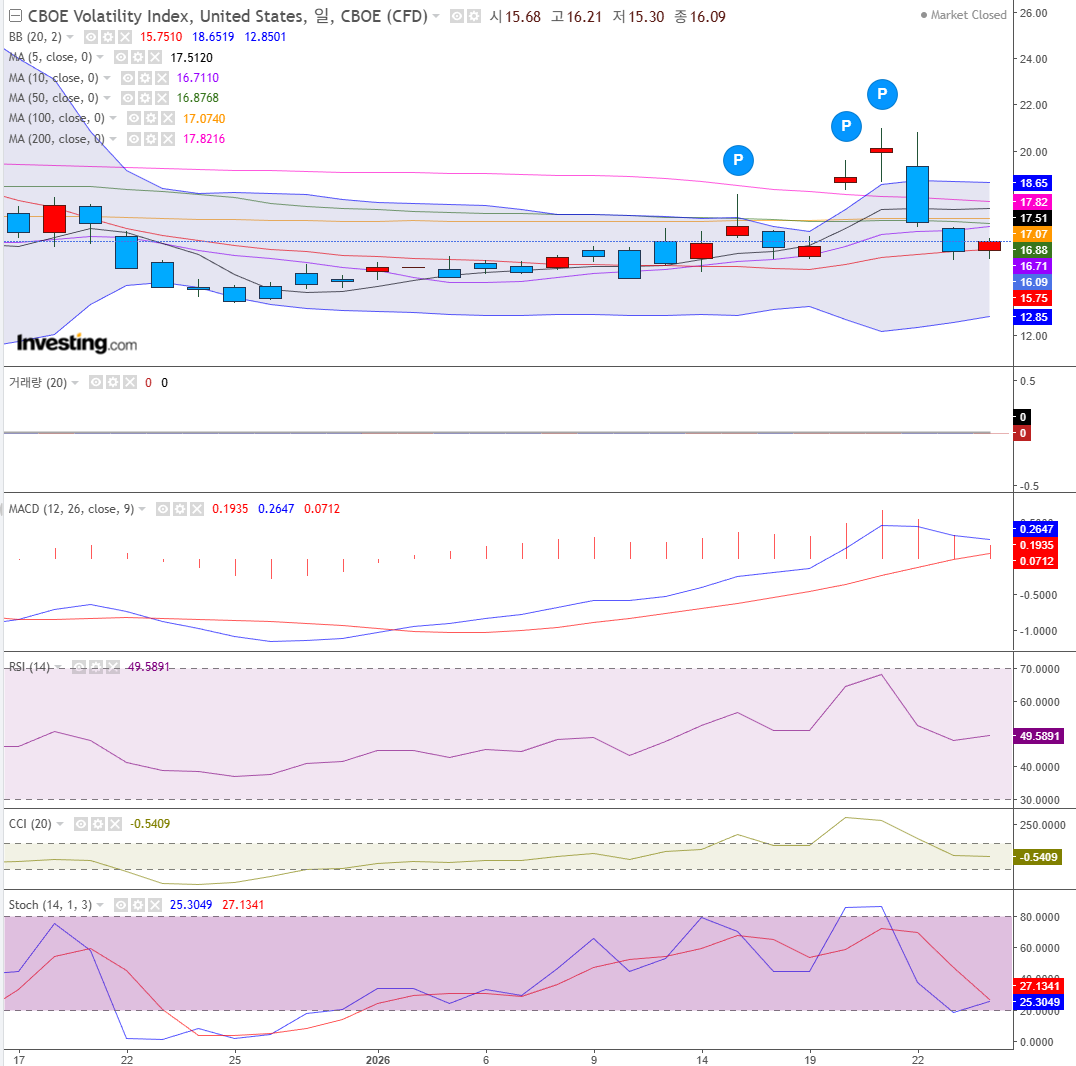
Task: Remove MA (50, close, 0) with X
Action: coord(161,98)
